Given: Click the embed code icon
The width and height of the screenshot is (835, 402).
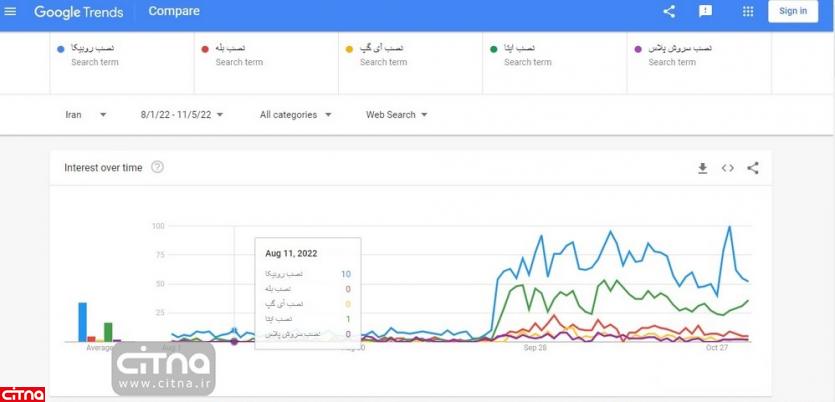Looking at the screenshot, I should (x=727, y=168).
